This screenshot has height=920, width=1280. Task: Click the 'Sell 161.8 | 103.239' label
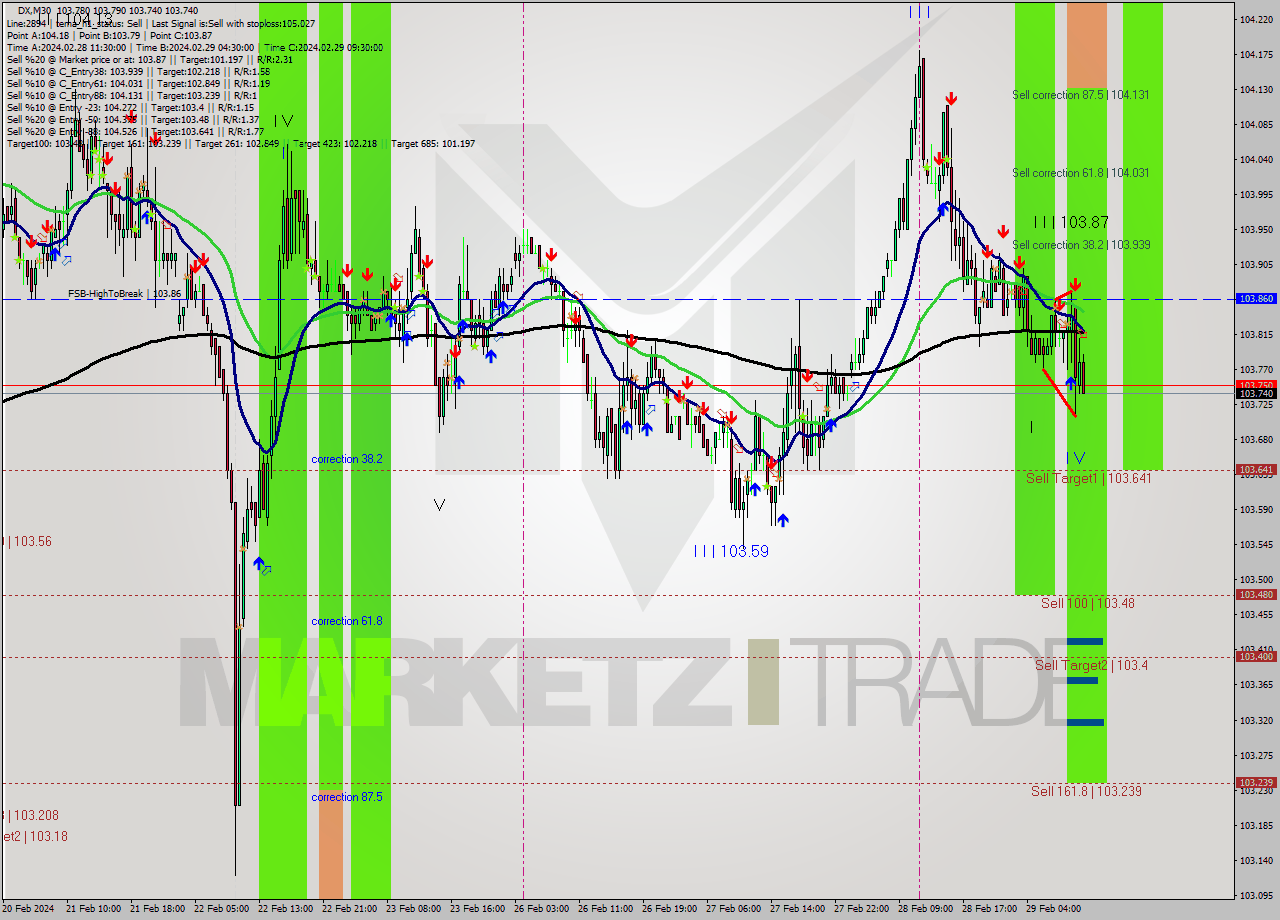[1086, 791]
